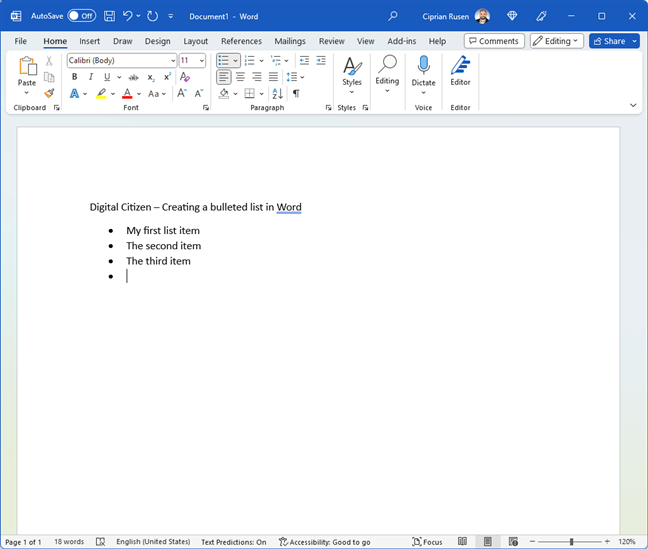Click the Save icon in title bar
The image size is (648, 549).
pyautogui.click(x=109, y=16)
